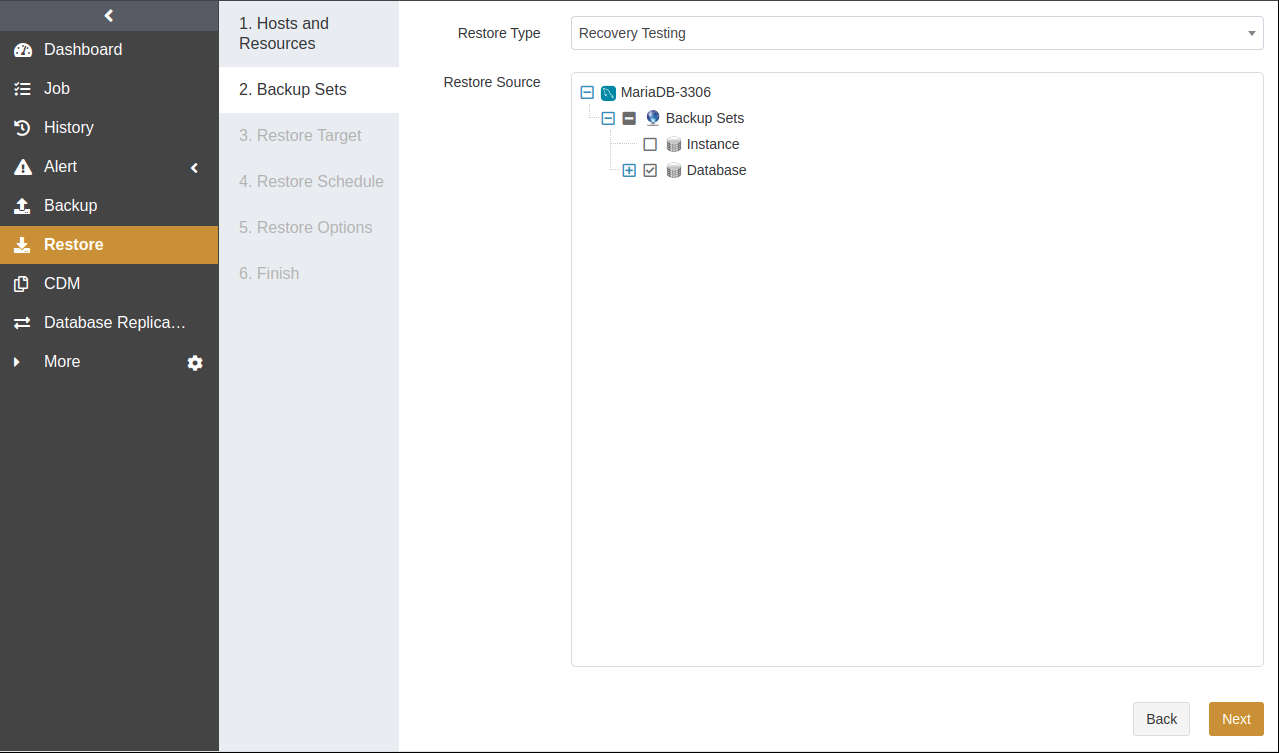Viewport: 1279px width, 753px height.
Task: Click the Back button
Action: [1161, 719]
